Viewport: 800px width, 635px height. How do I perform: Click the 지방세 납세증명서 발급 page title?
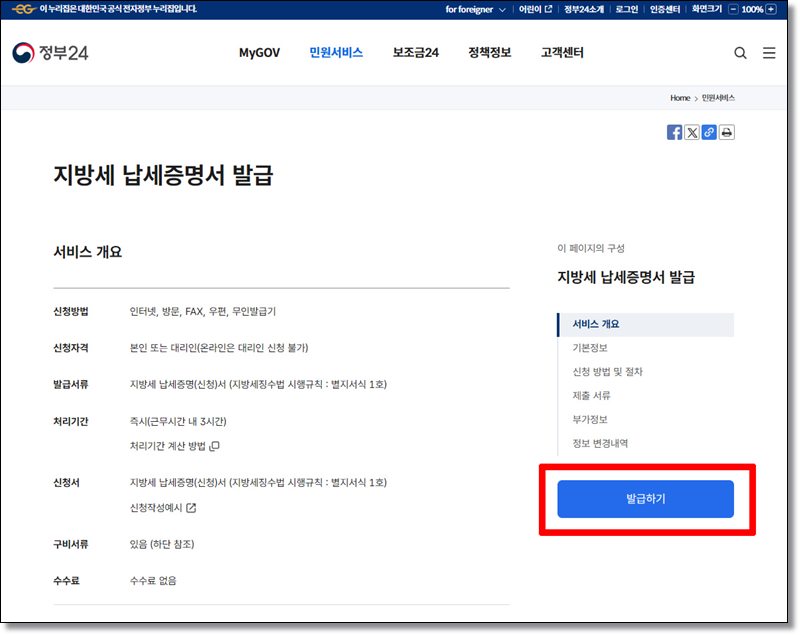163,175
